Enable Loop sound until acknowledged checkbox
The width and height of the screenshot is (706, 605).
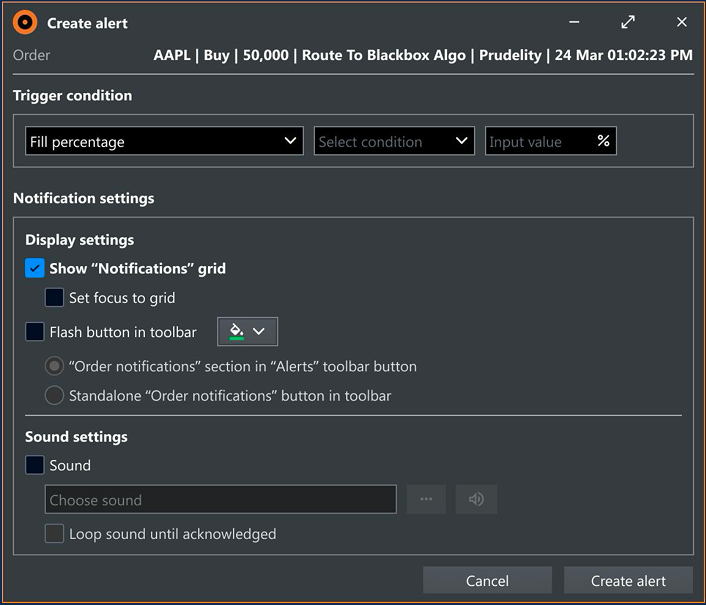coord(54,534)
